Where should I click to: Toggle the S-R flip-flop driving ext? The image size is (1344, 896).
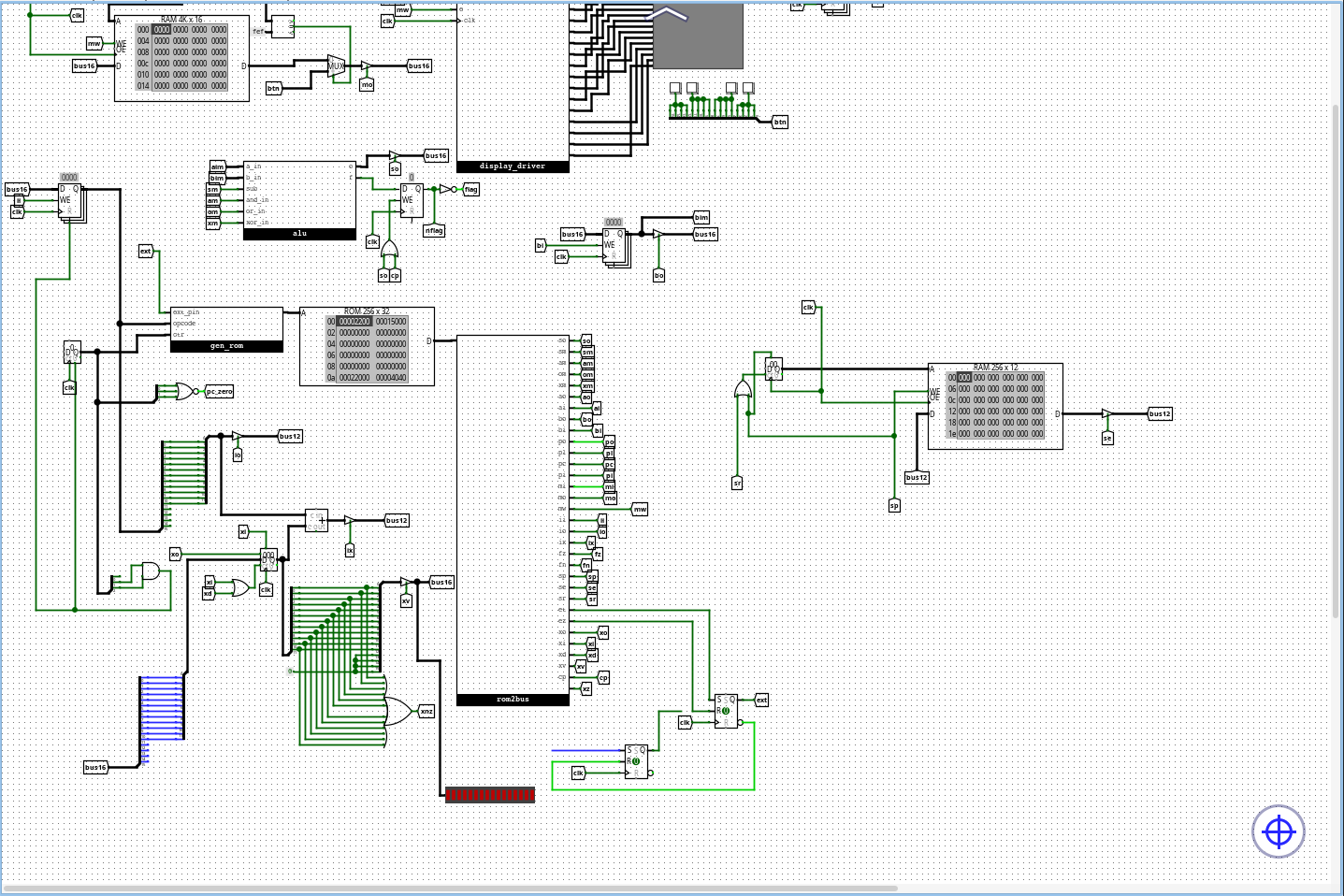click(726, 711)
